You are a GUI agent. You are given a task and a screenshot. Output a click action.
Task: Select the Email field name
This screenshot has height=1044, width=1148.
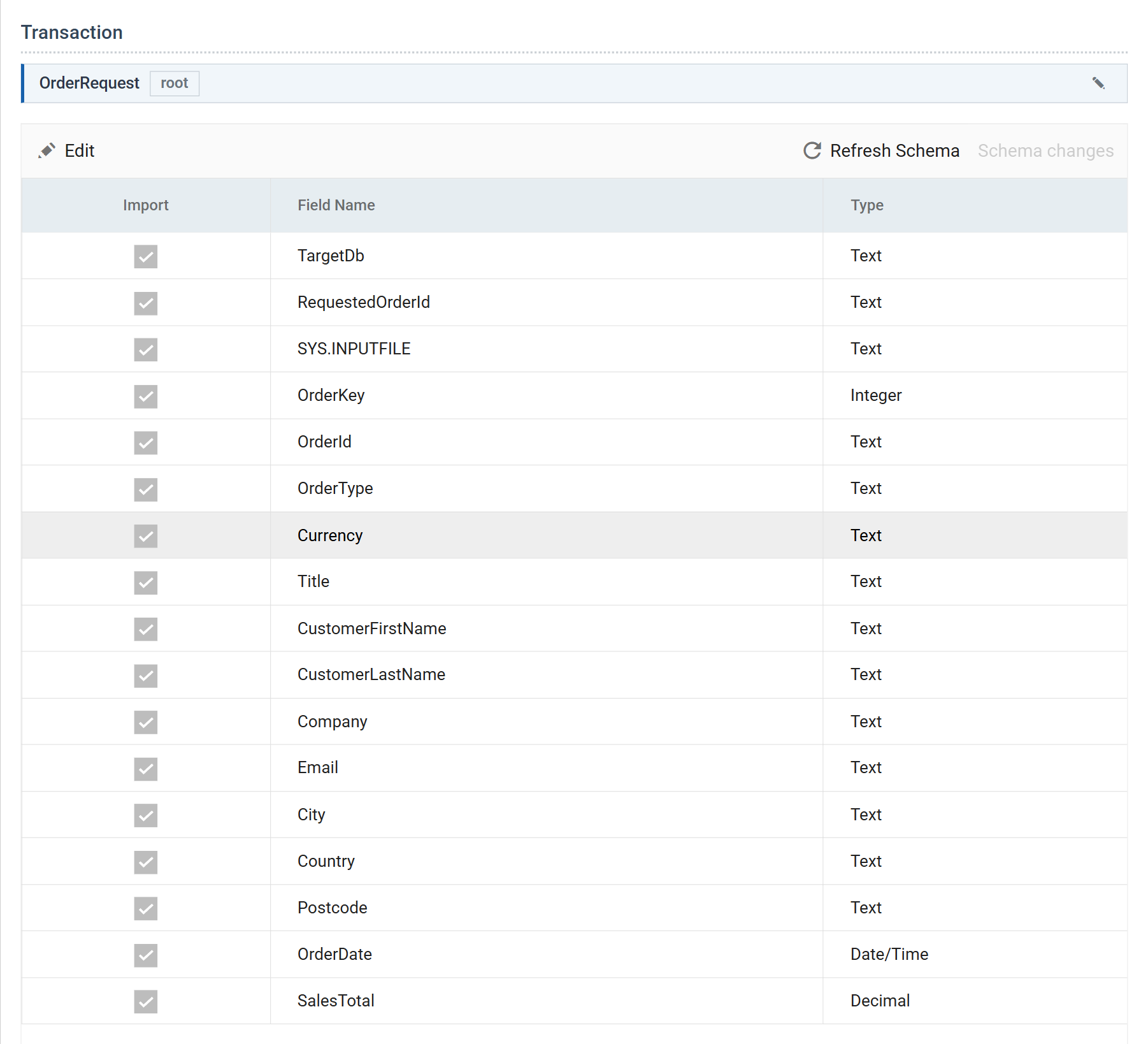coord(318,767)
